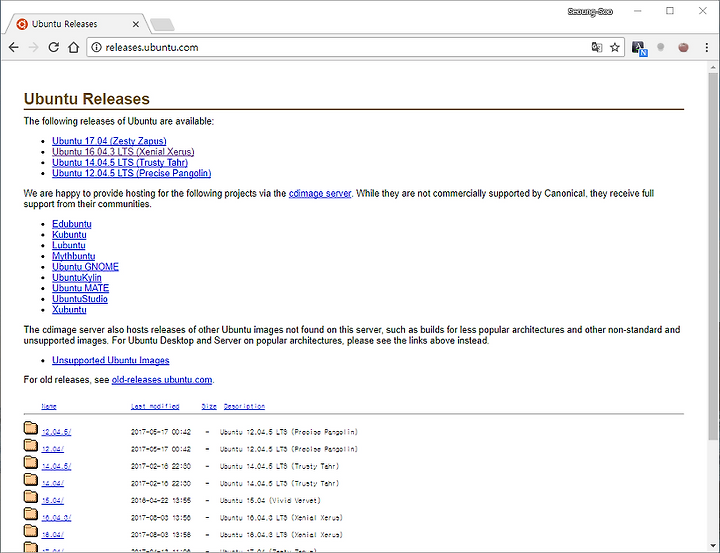Image resolution: width=720 pixels, height=553 pixels.
Task: Click the browser forward arrow
Action: [x=34, y=47]
